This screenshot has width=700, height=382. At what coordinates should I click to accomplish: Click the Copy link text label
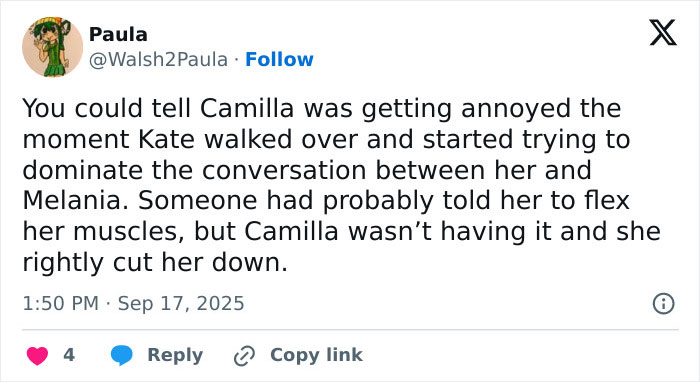(317, 355)
